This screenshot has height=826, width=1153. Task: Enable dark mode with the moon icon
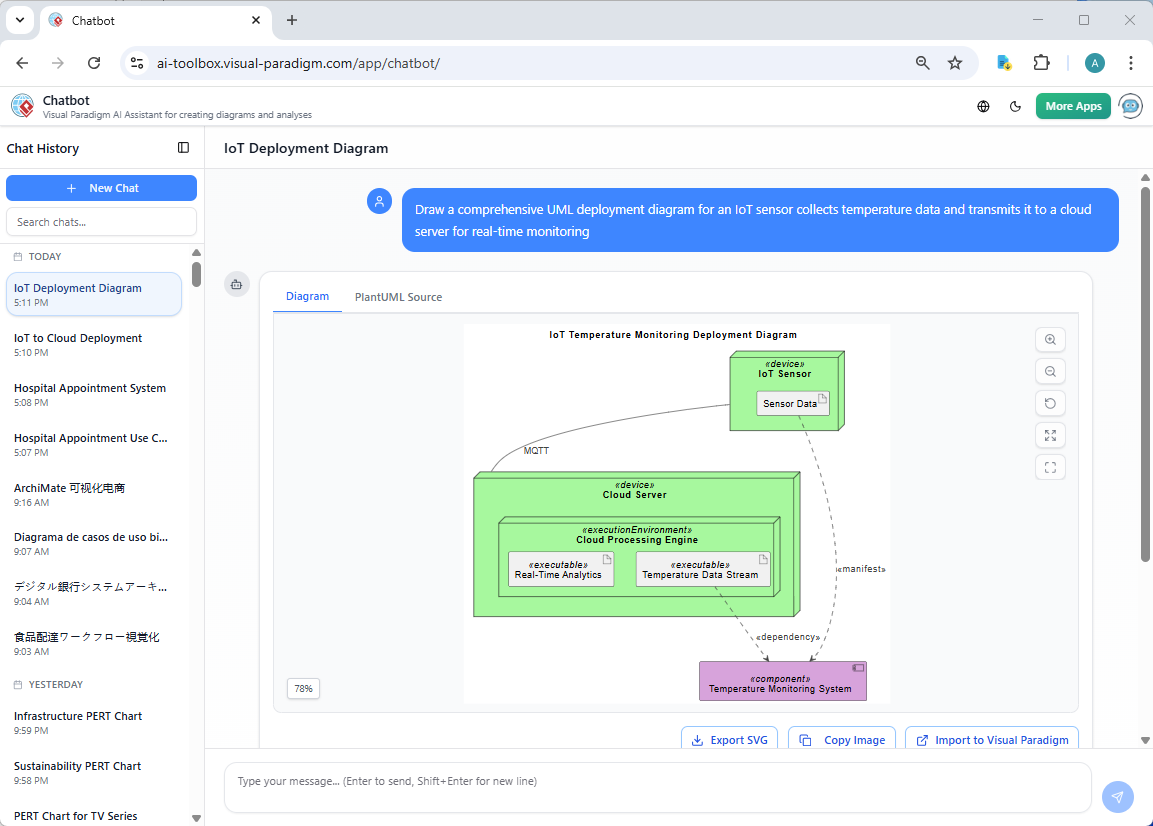1015,105
